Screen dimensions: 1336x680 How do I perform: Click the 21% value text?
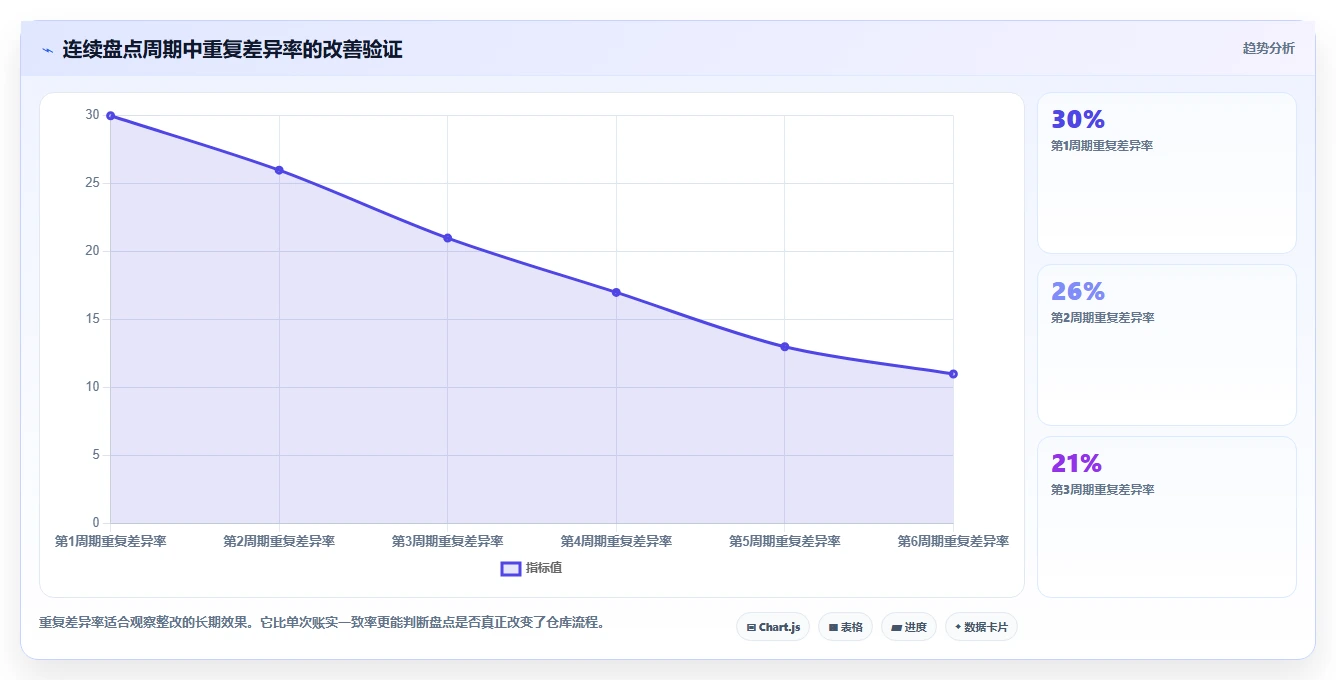[1076, 464]
